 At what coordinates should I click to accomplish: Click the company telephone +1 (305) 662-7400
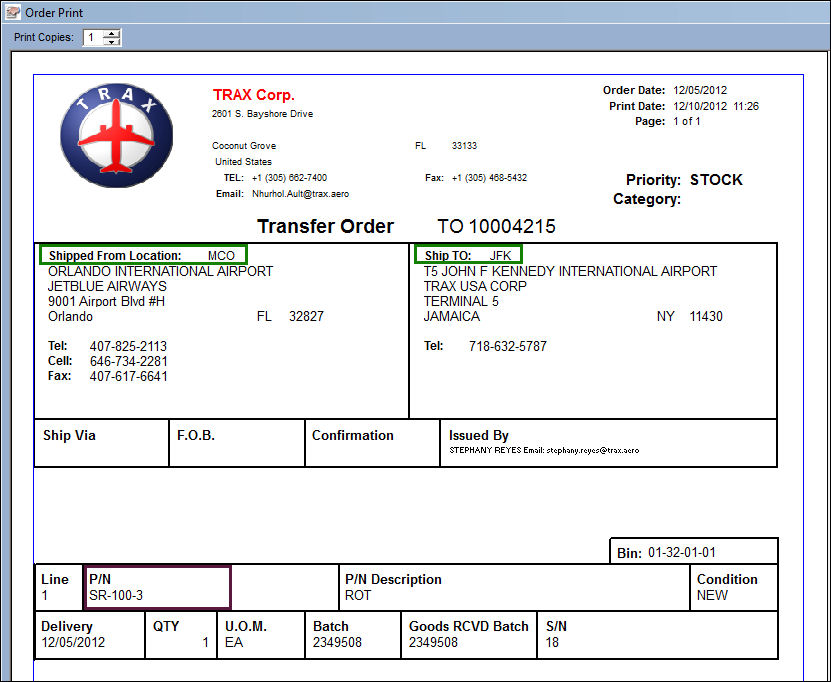coord(289,178)
